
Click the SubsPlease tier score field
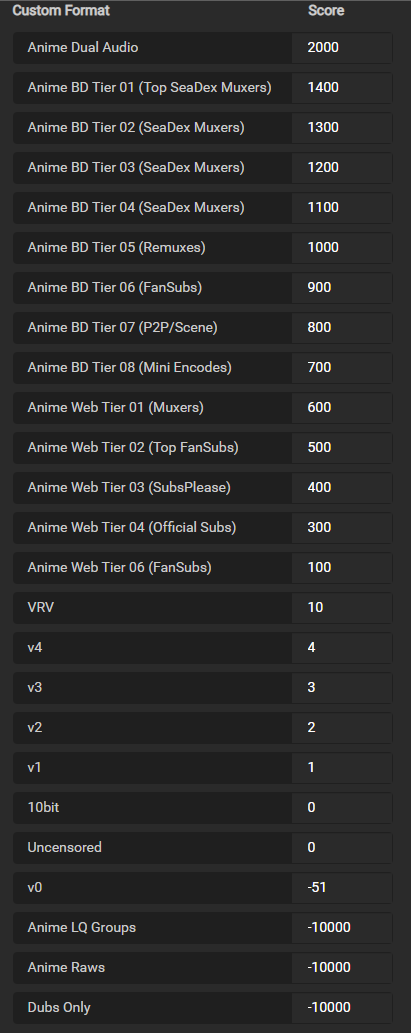tap(341, 488)
